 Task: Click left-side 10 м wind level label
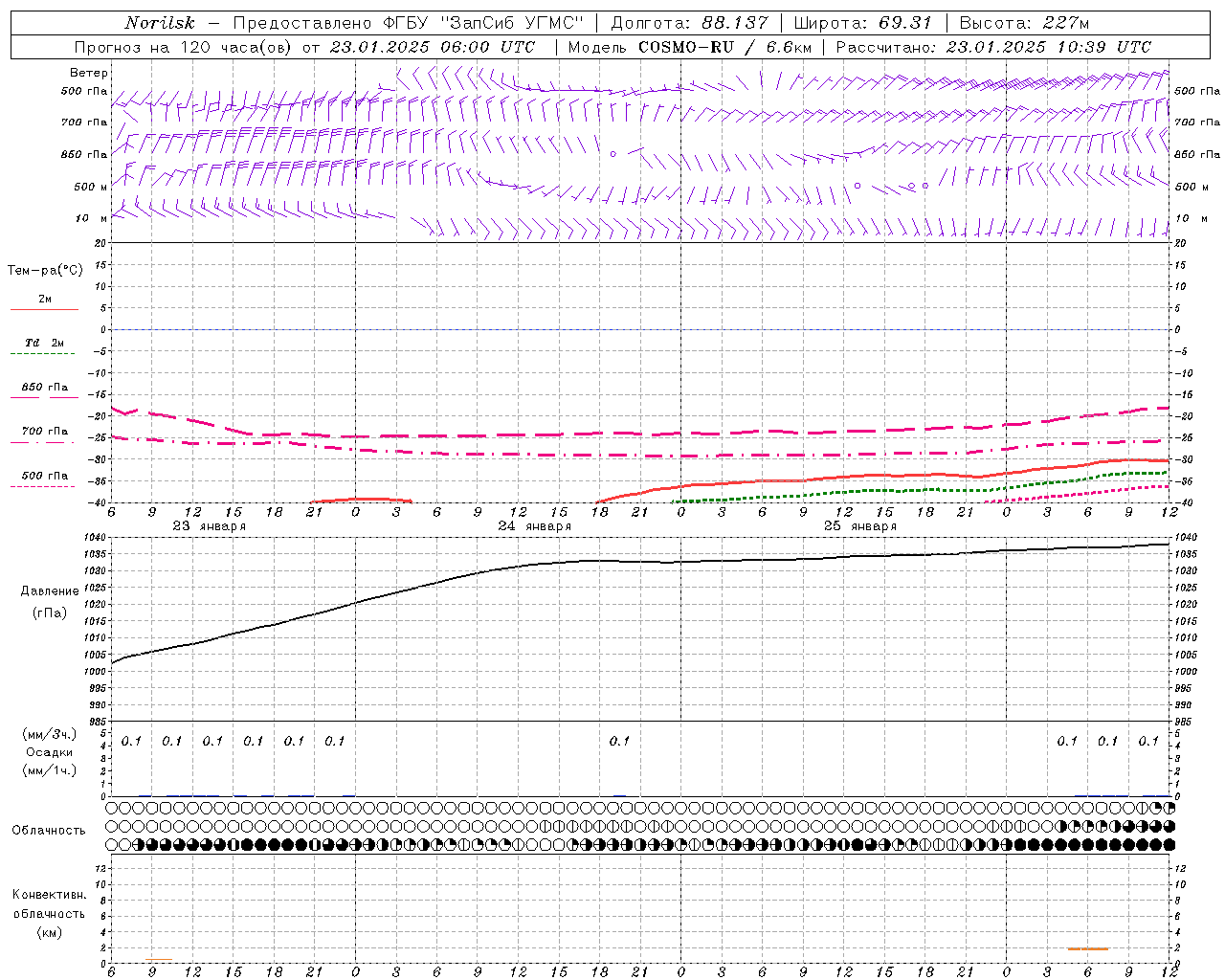(x=91, y=219)
